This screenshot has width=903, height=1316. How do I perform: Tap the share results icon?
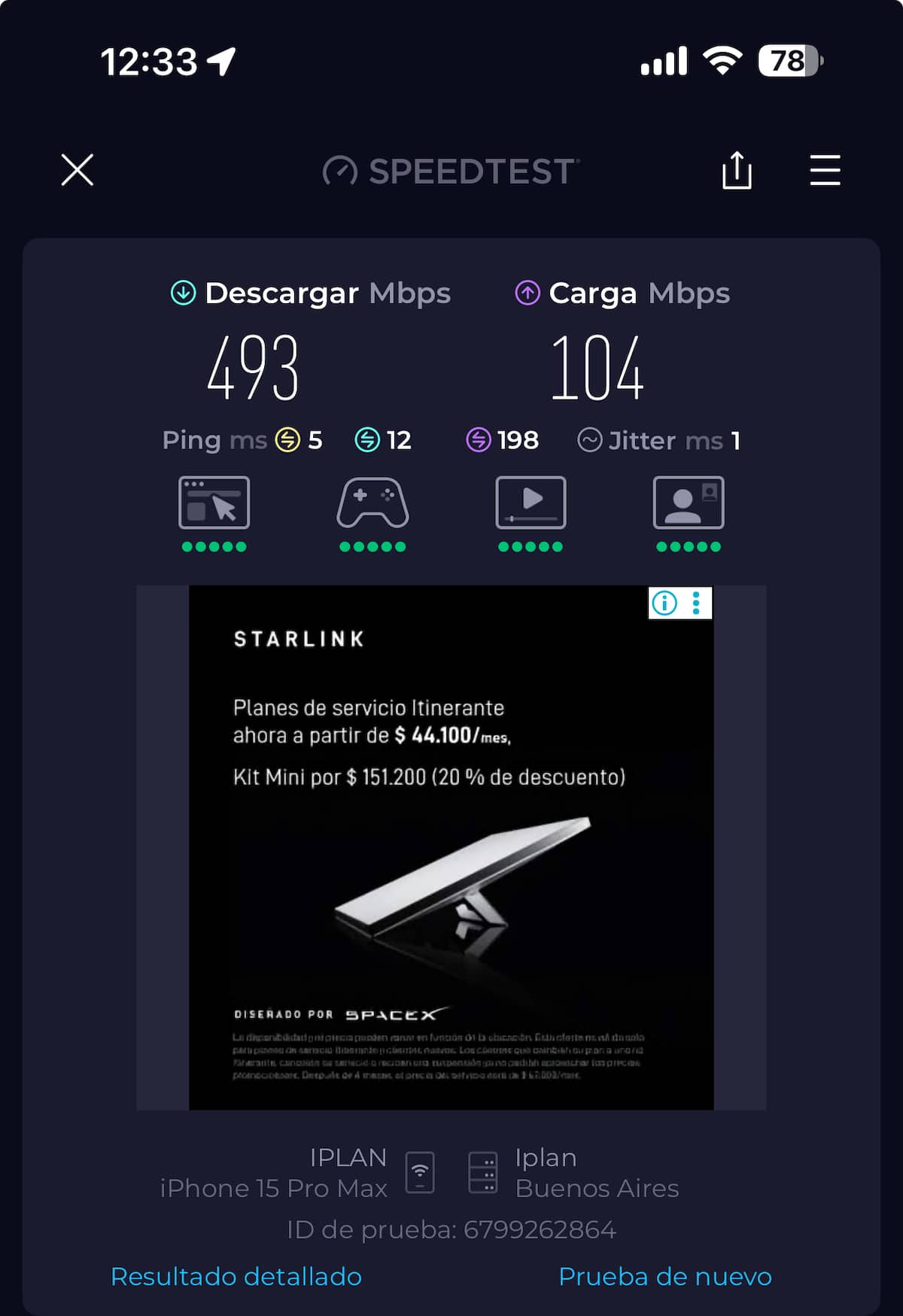737,170
